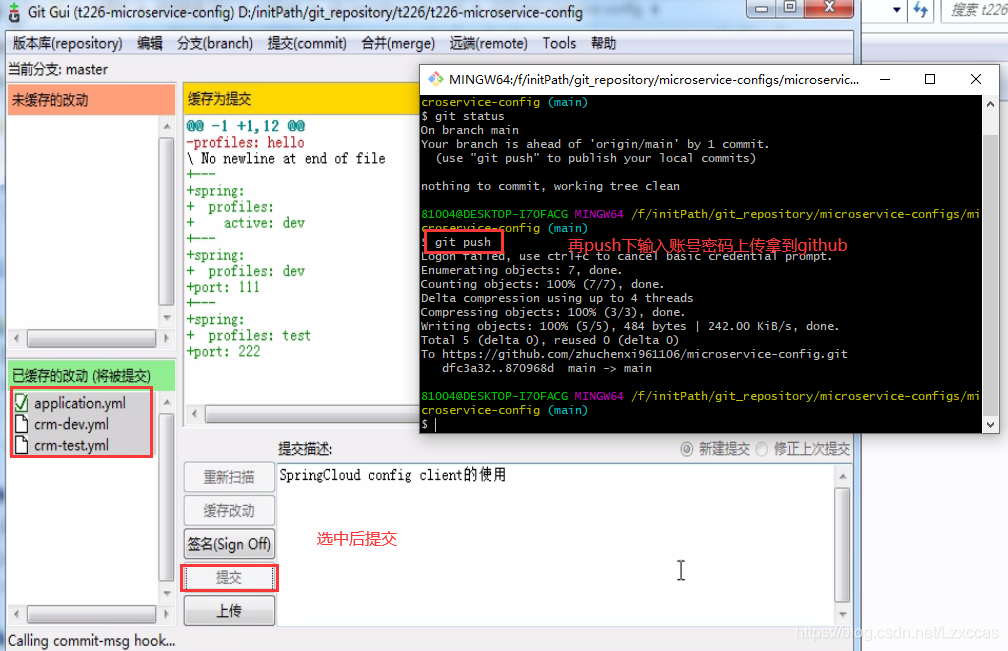1008x651 pixels.
Task: Click the 签名(Sign Off) button
Action: click(x=229, y=544)
